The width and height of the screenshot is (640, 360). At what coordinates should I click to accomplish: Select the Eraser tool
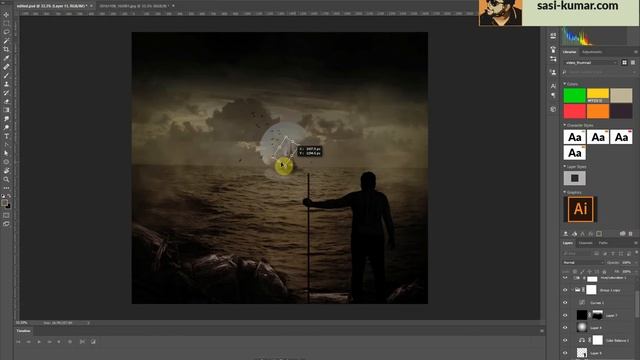(6, 101)
